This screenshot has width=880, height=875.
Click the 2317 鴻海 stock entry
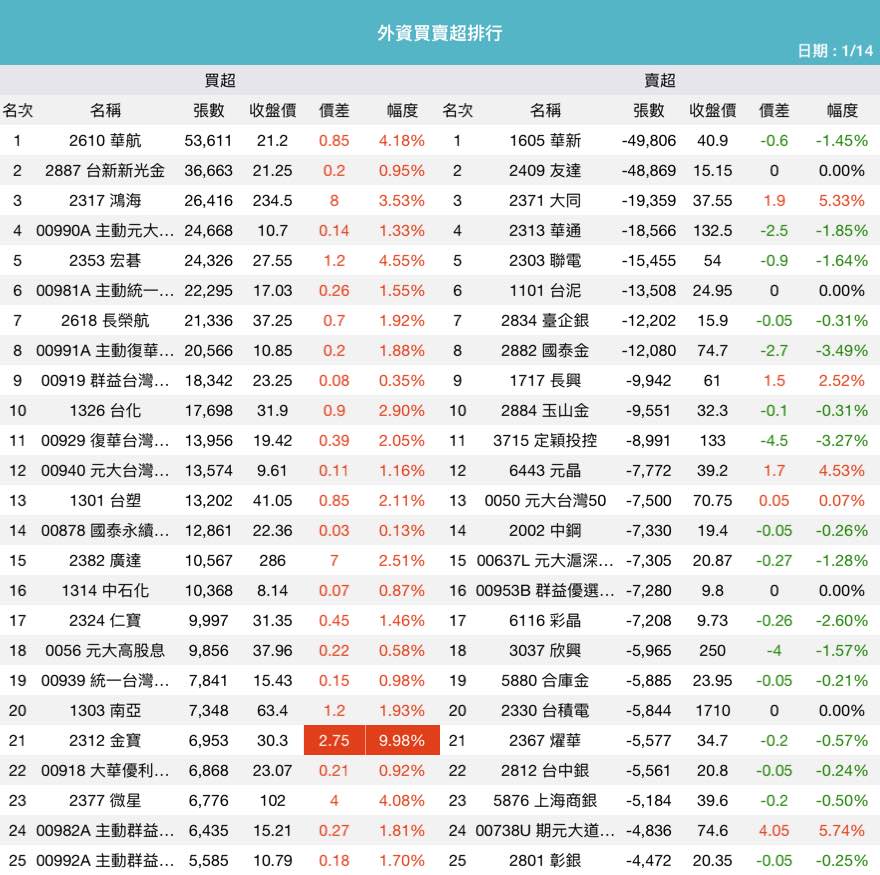point(105,200)
